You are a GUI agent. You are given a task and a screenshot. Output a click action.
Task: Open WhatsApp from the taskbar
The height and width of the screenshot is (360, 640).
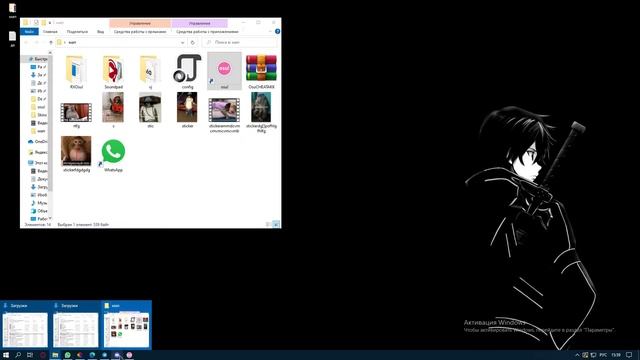click(67, 355)
